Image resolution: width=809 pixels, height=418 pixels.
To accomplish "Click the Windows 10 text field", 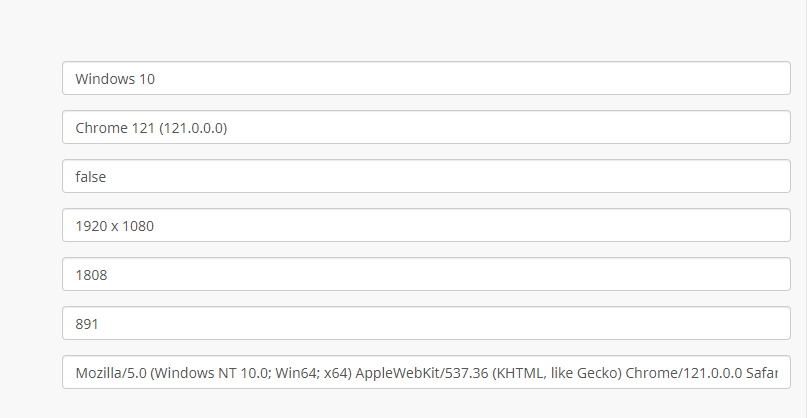I will [426, 78].
